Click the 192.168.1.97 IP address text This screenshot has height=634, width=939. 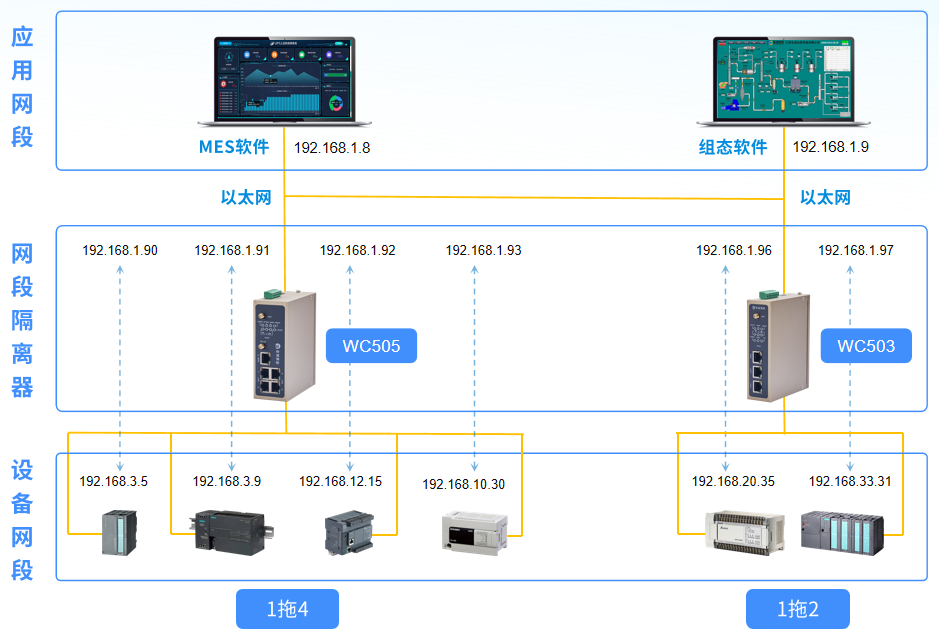point(855,250)
